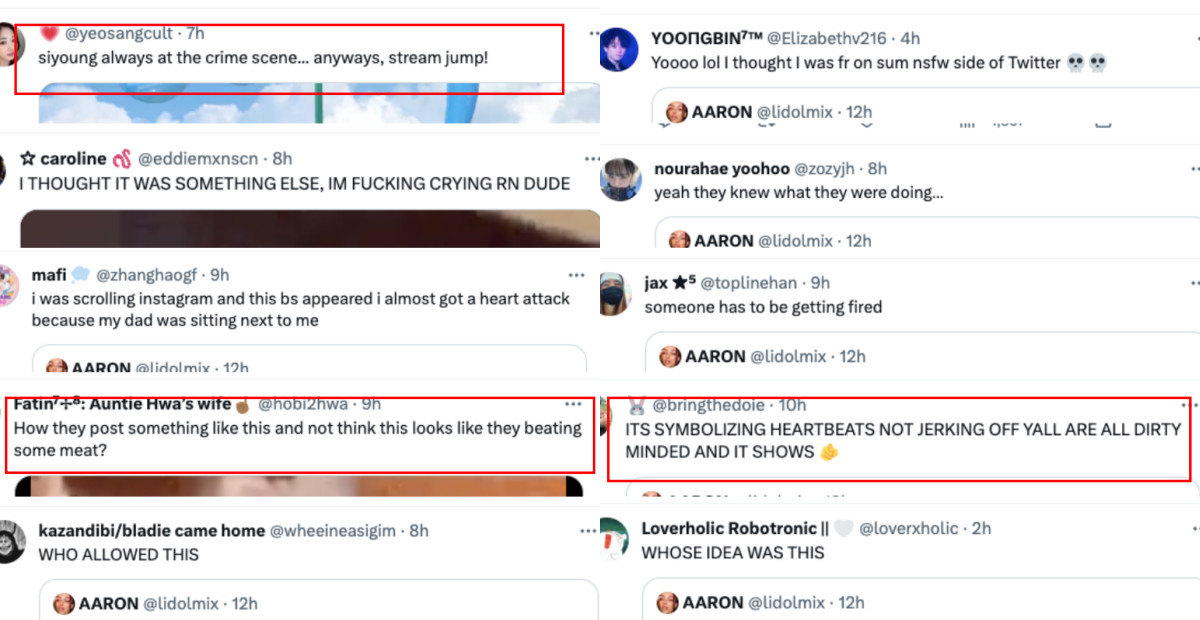Open the @wheeineasigim profile link
Image resolution: width=1200 pixels, height=620 pixels.
click(335, 531)
